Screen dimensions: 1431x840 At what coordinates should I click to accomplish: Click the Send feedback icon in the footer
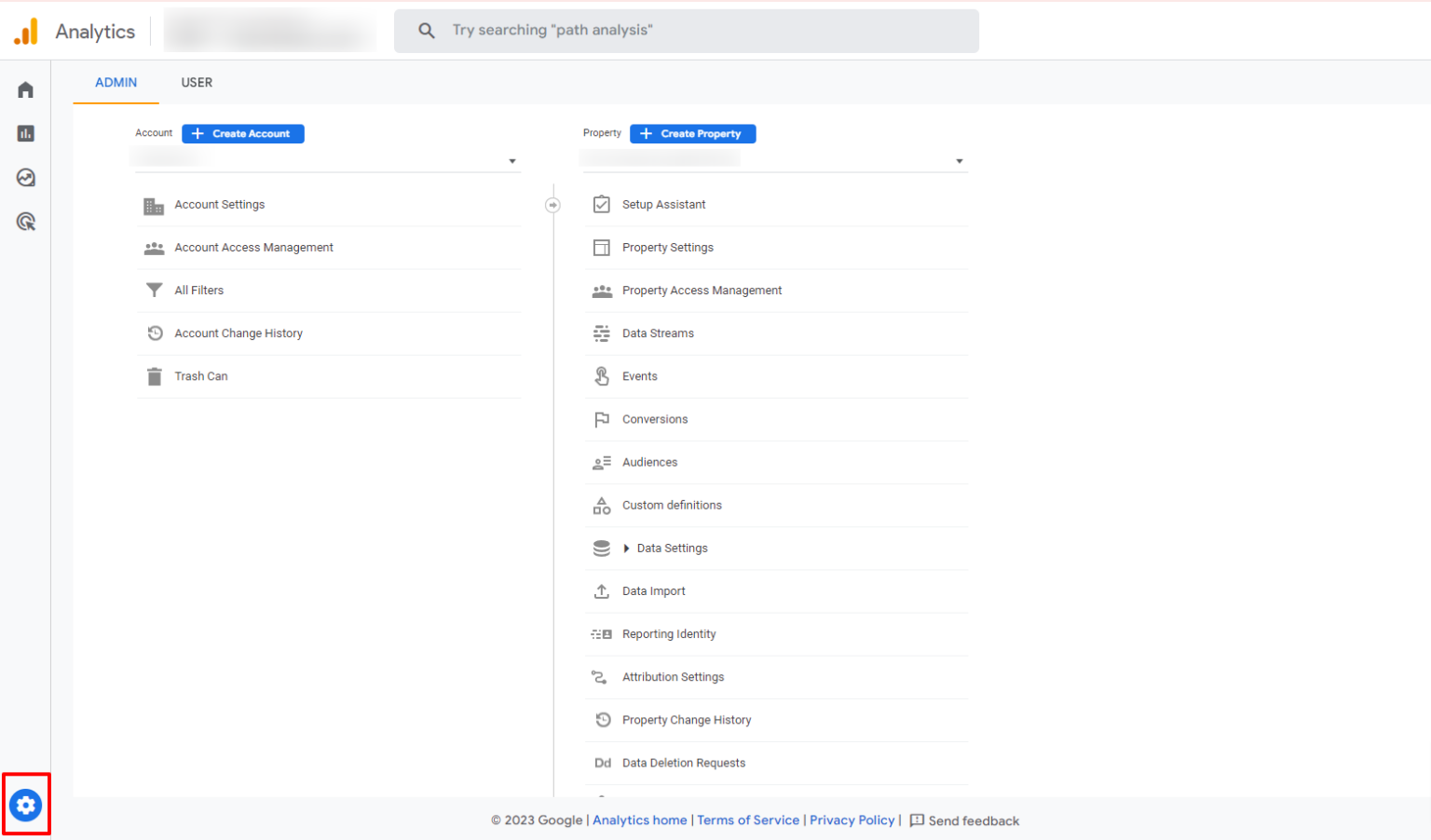(x=918, y=820)
